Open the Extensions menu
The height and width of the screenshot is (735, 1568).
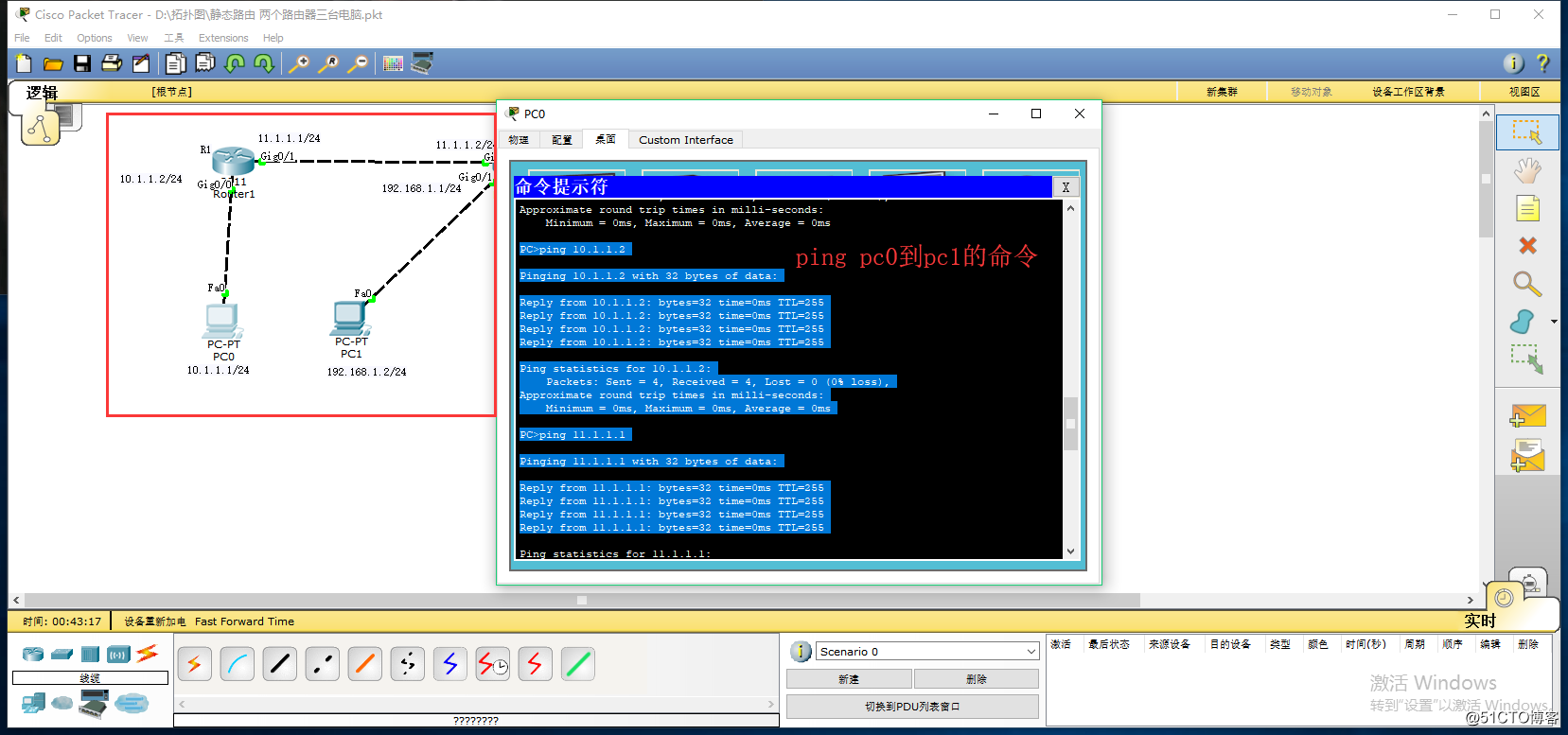point(223,38)
